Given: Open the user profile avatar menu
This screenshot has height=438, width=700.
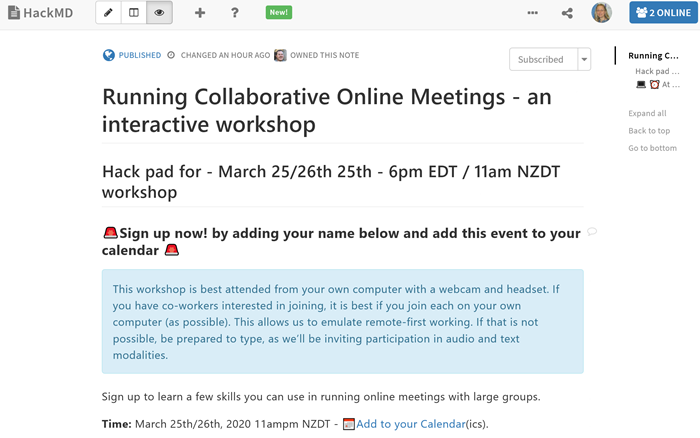Looking at the screenshot, I should pyautogui.click(x=601, y=13).
